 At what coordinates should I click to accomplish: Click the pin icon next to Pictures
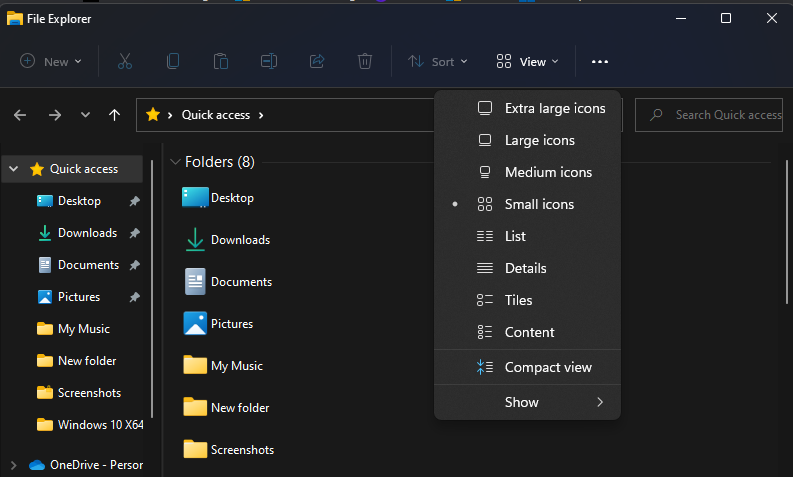135,297
